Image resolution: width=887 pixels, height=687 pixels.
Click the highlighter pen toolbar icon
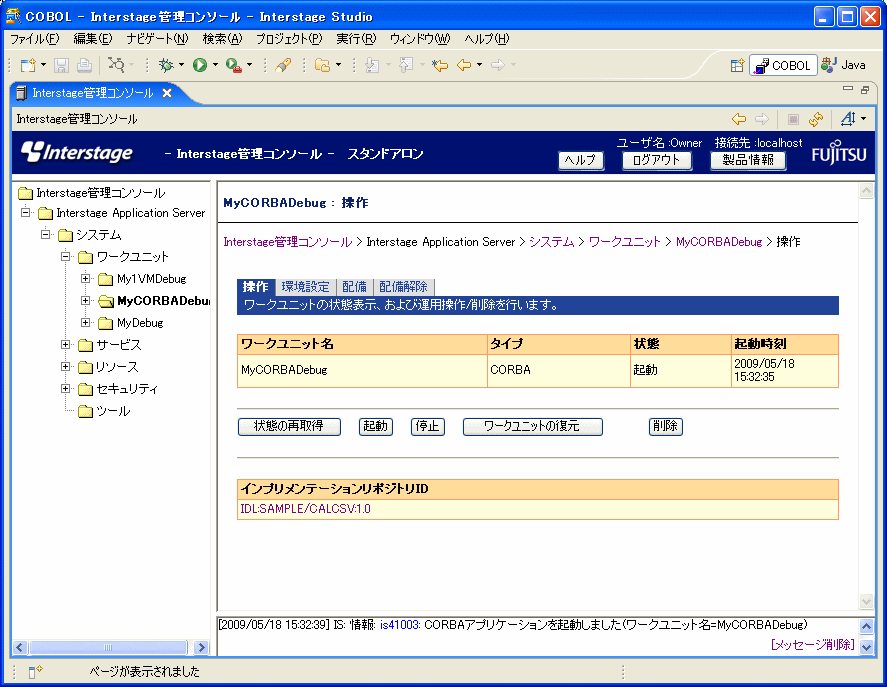tap(283, 66)
